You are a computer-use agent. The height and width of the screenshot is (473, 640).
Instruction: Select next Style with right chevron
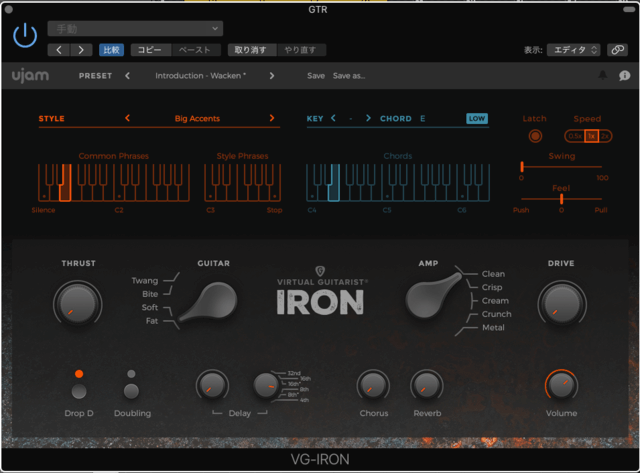click(x=272, y=118)
